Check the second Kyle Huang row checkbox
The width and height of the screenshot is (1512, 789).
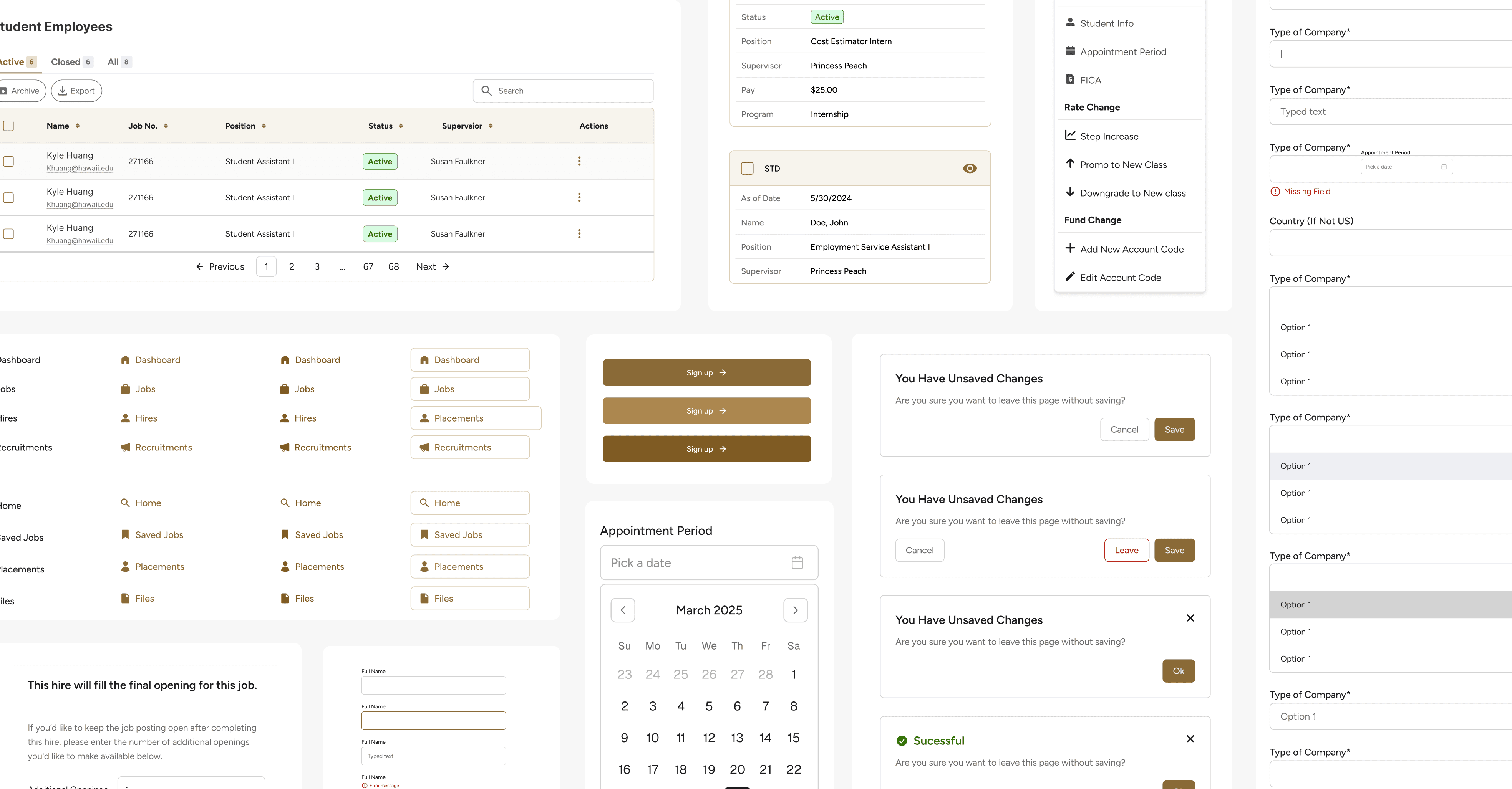(9, 198)
